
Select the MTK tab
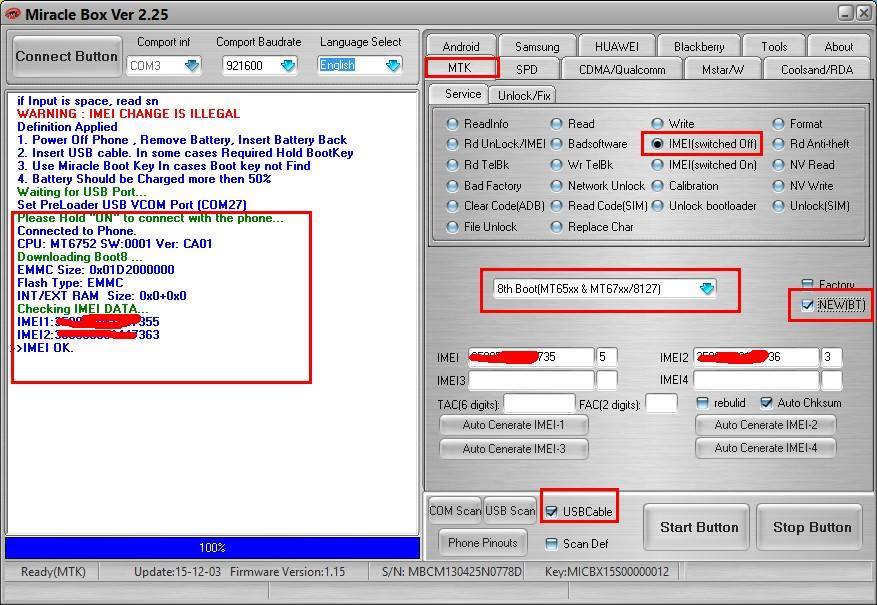460,68
